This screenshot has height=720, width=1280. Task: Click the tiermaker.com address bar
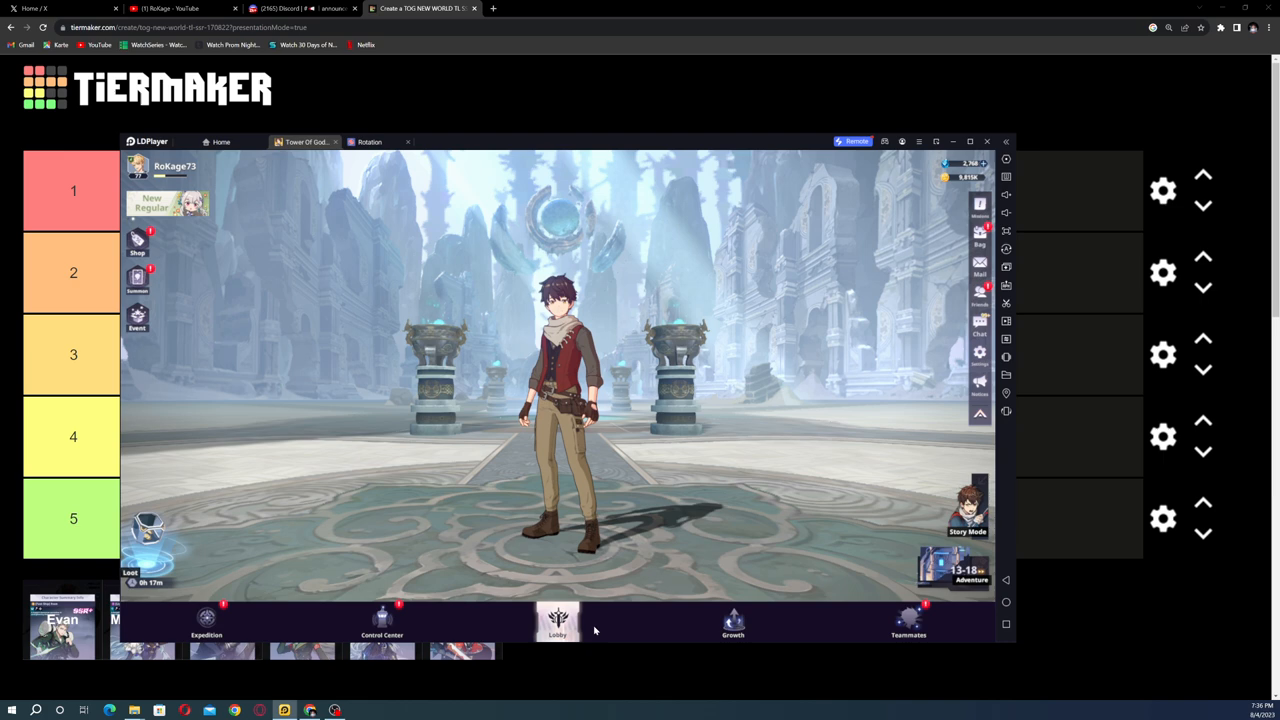(600, 27)
